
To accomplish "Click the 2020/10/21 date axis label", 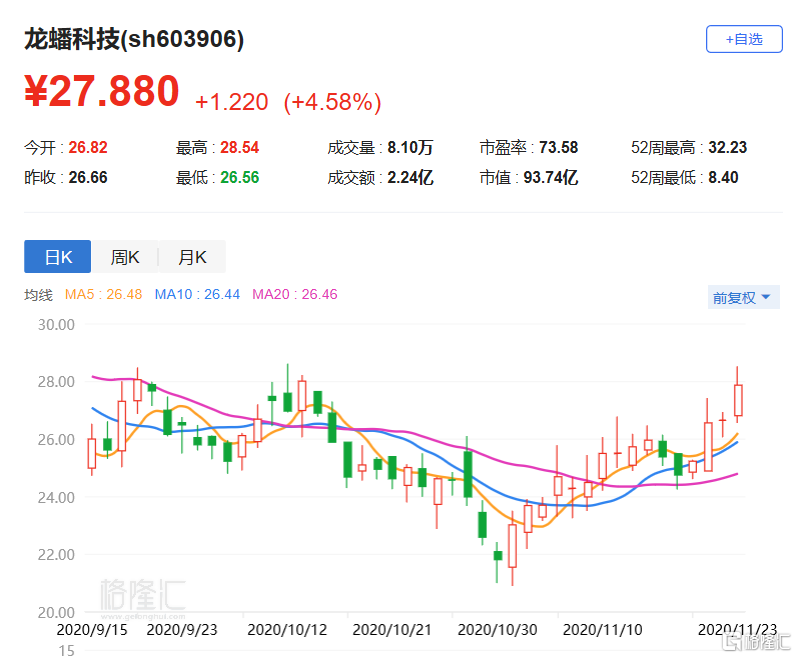I will tap(392, 630).
